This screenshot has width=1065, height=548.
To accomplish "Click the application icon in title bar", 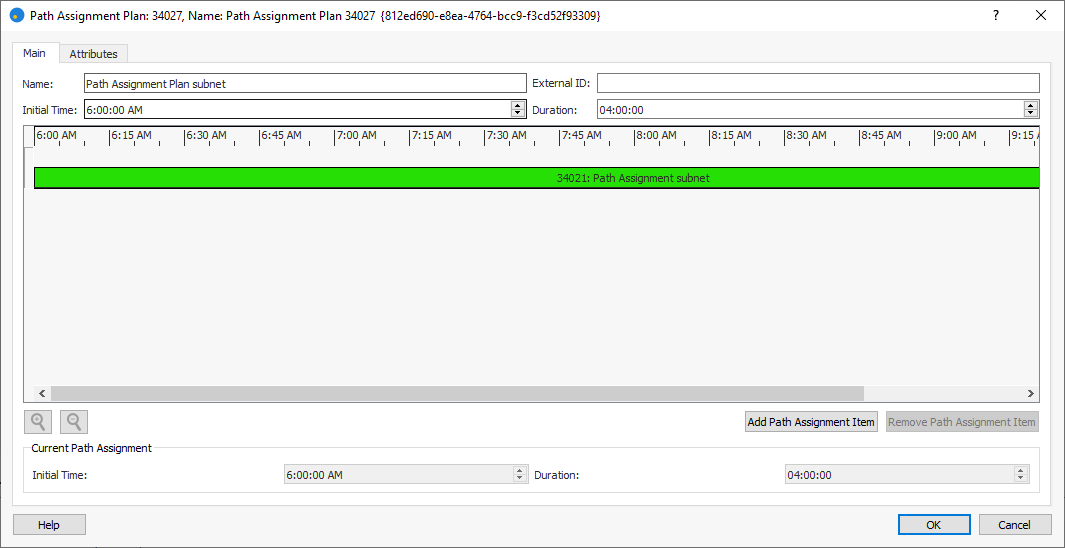I will (16, 16).
